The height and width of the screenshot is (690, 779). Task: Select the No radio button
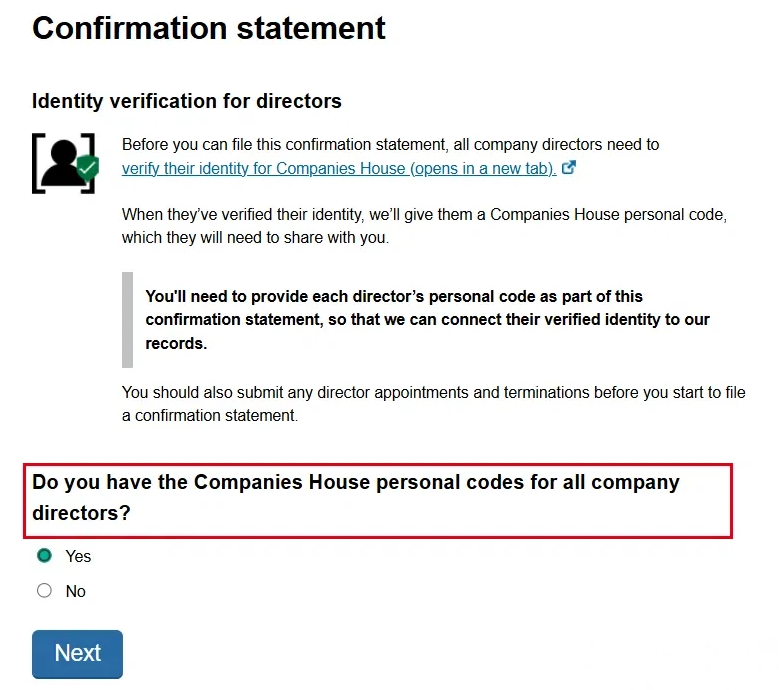[44, 591]
